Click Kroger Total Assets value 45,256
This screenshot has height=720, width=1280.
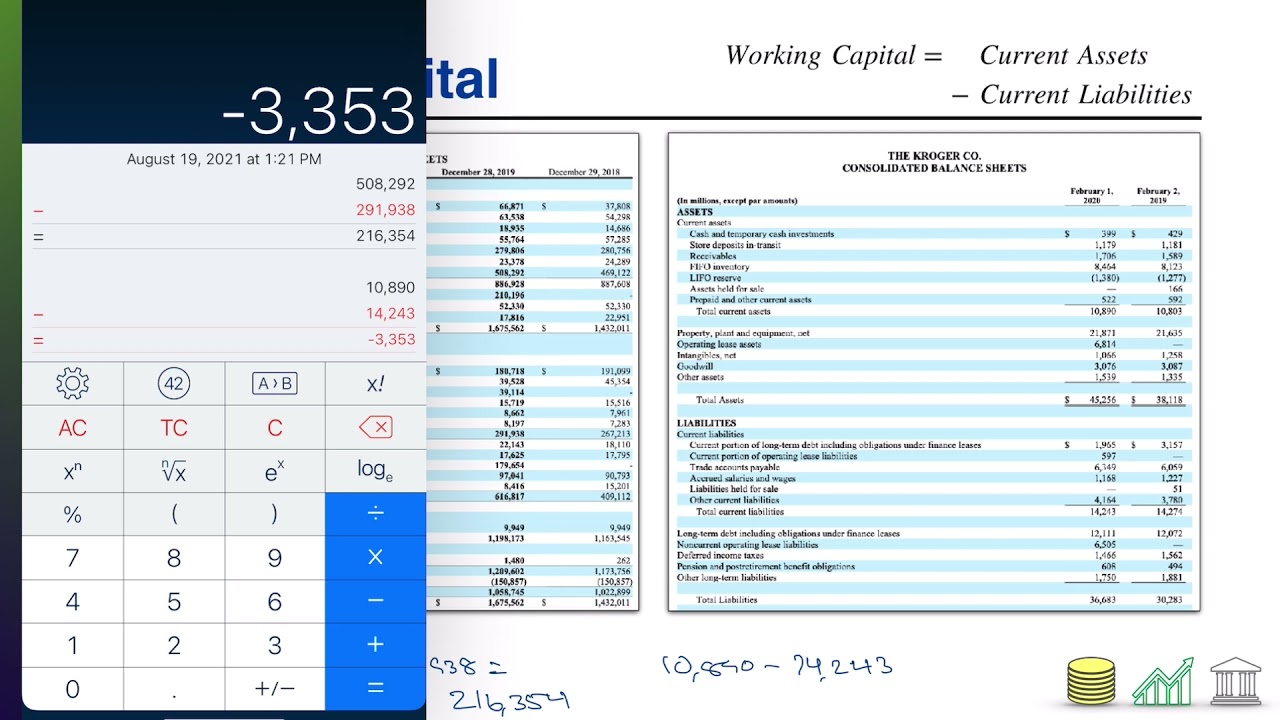click(1102, 400)
